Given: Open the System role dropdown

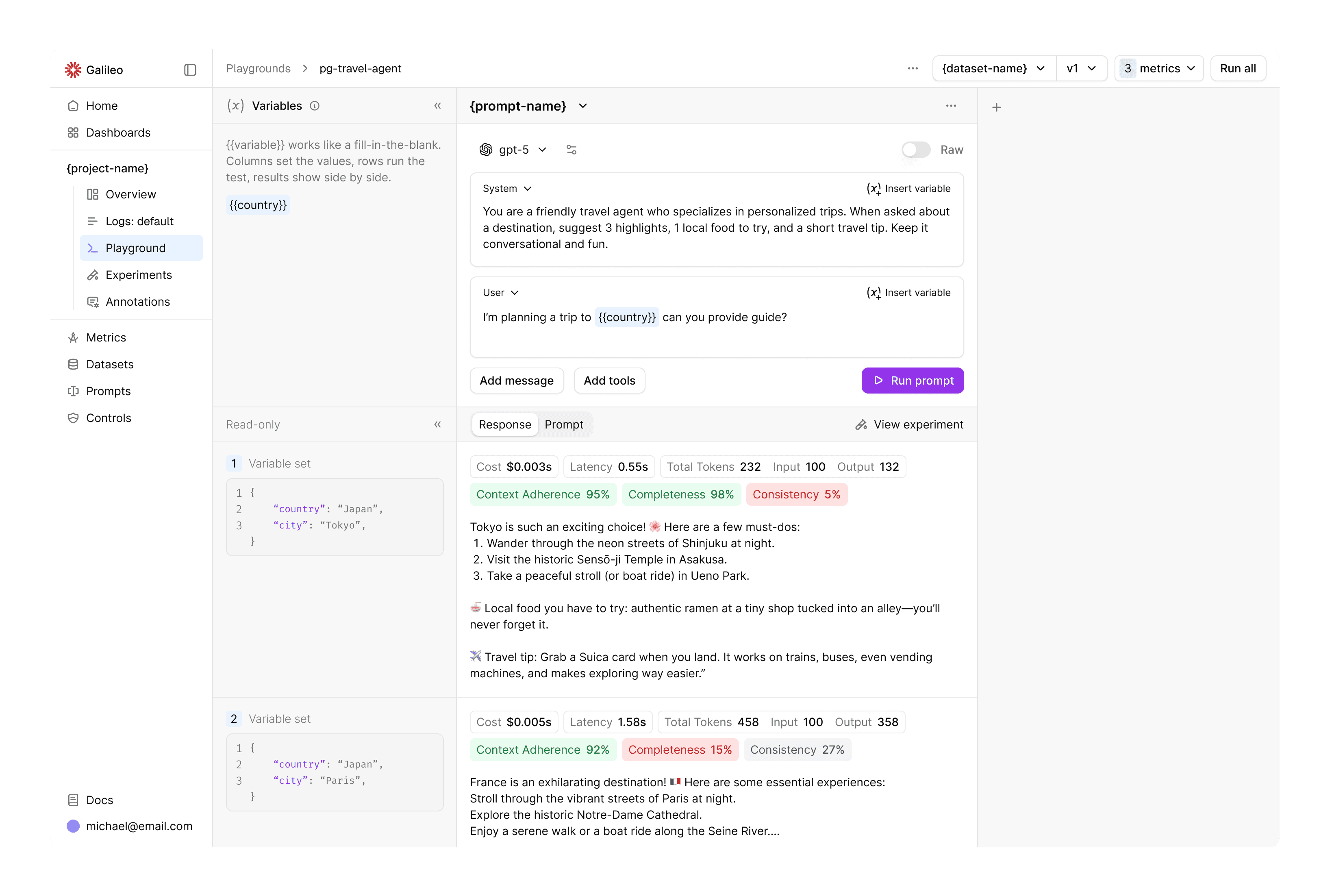Looking at the screenshot, I should [x=507, y=189].
